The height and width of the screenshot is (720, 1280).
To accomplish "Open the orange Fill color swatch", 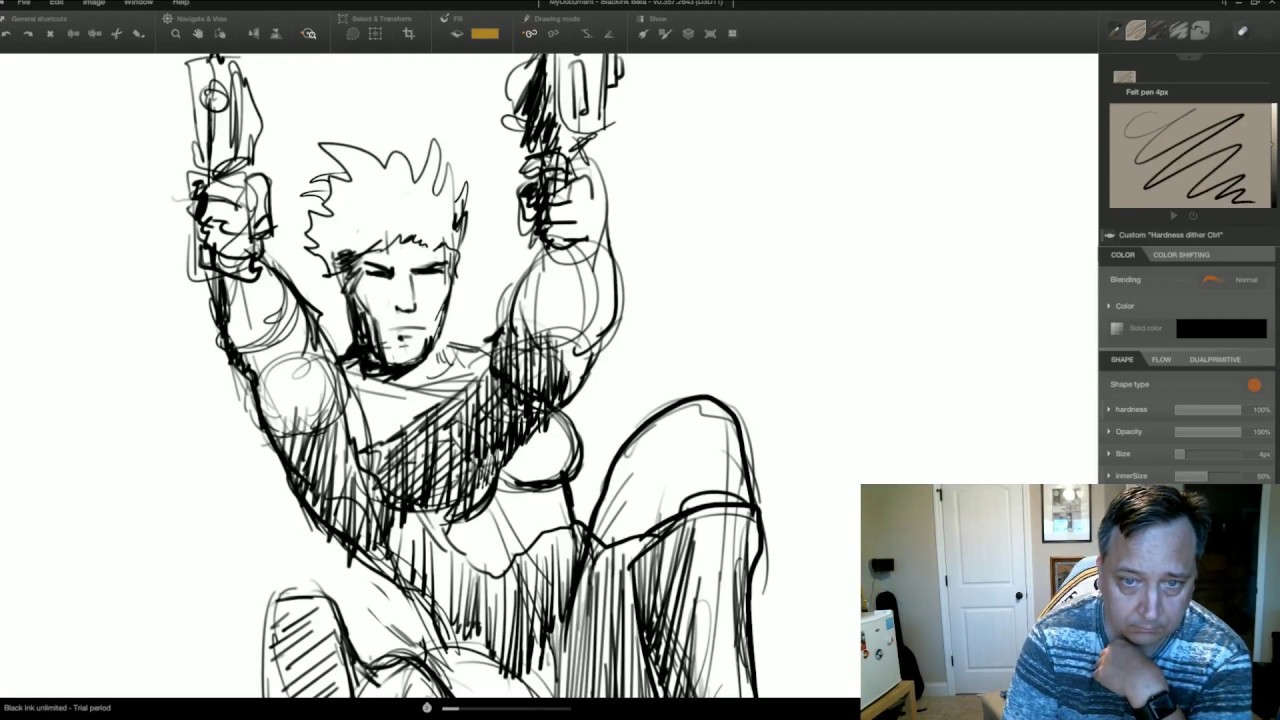I will click(x=485, y=34).
